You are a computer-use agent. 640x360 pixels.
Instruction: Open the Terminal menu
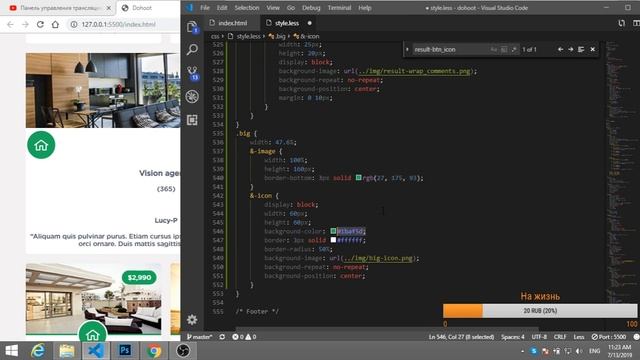[339, 8]
